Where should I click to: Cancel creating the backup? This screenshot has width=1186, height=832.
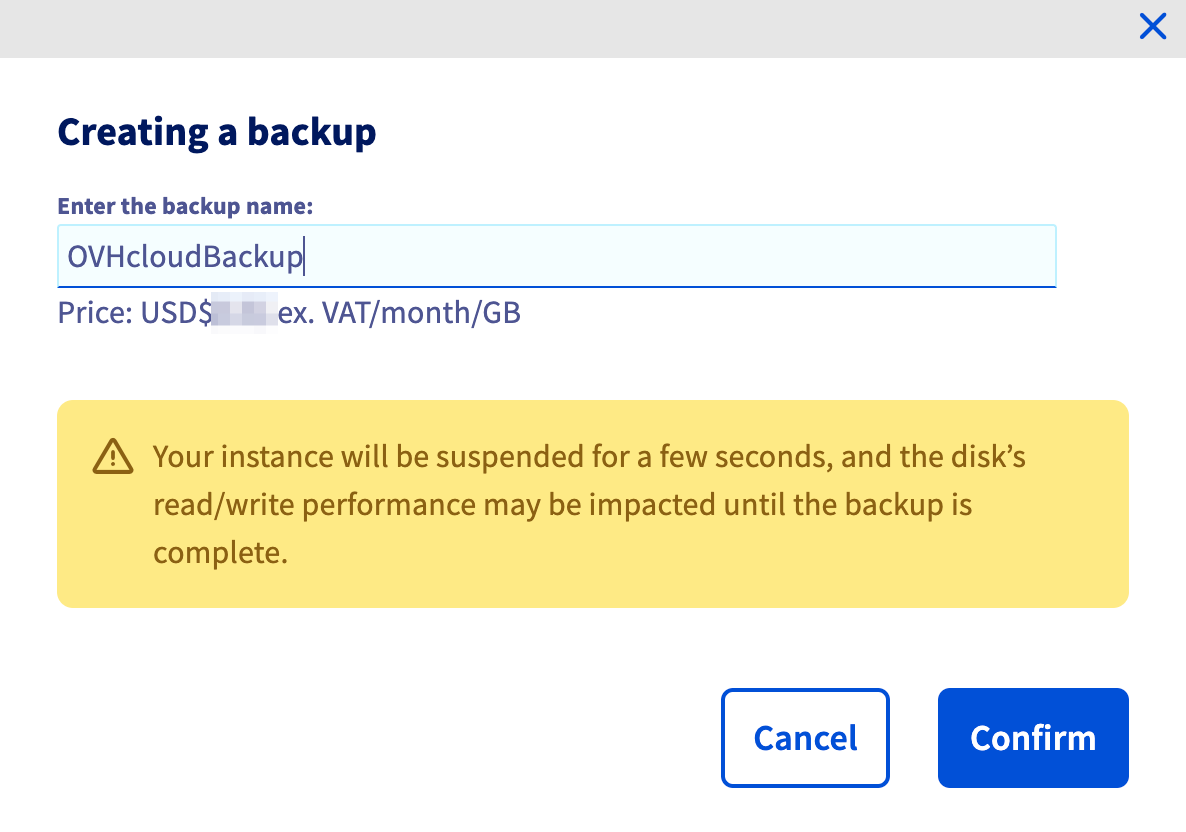click(x=806, y=737)
